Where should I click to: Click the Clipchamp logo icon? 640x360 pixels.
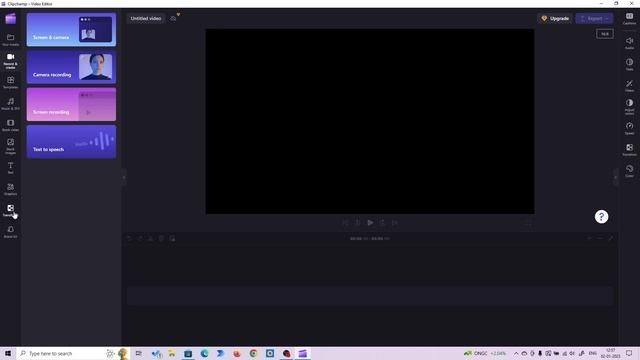point(11,18)
